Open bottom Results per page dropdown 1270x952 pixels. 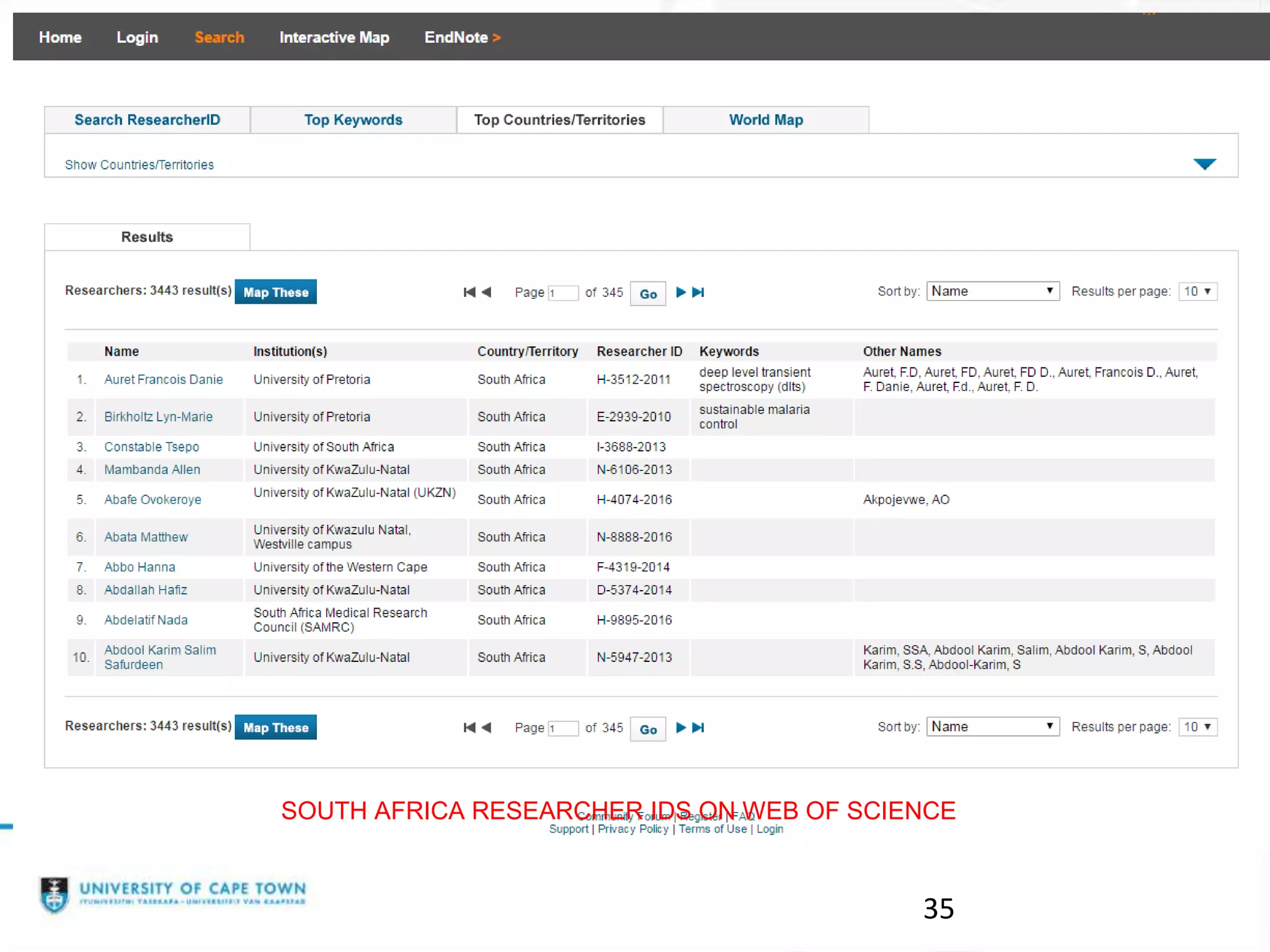click(1197, 726)
